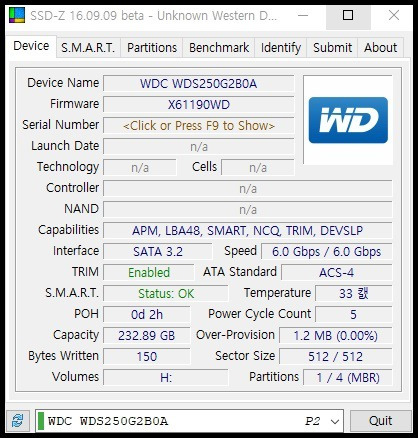Reveal serial number via Click or Press F9 field

point(199,126)
